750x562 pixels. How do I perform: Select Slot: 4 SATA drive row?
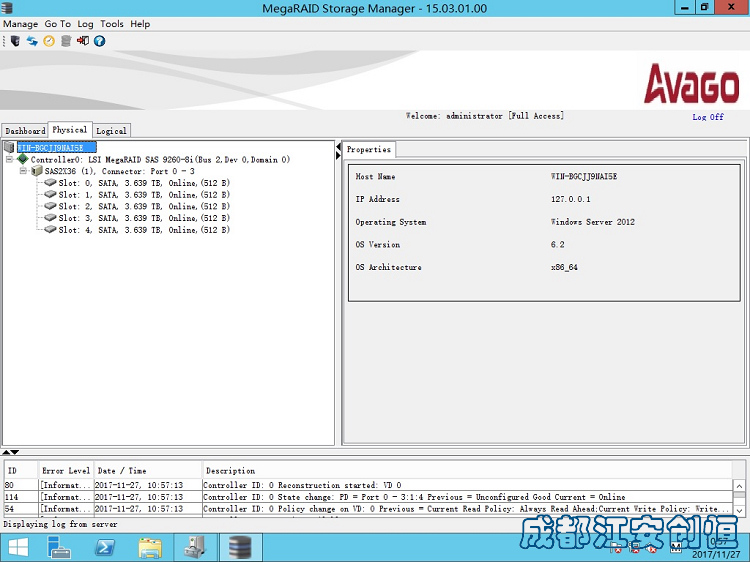tap(144, 230)
